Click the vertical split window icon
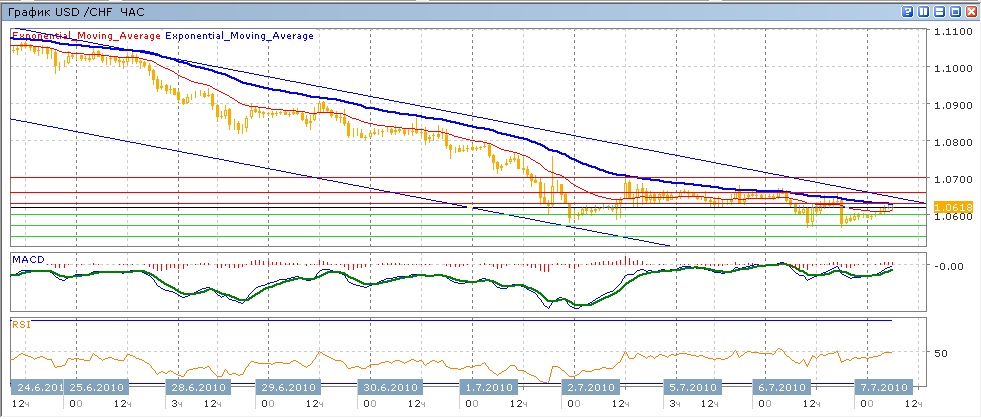The height and width of the screenshot is (419, 981). pos(923,11)
